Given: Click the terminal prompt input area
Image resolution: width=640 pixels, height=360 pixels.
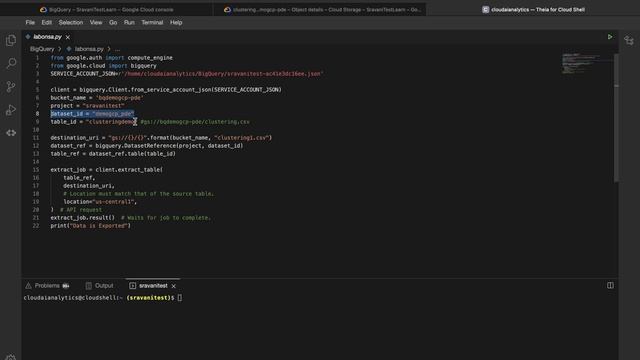Looking at the screenshot, I should (x=180, y=298).
